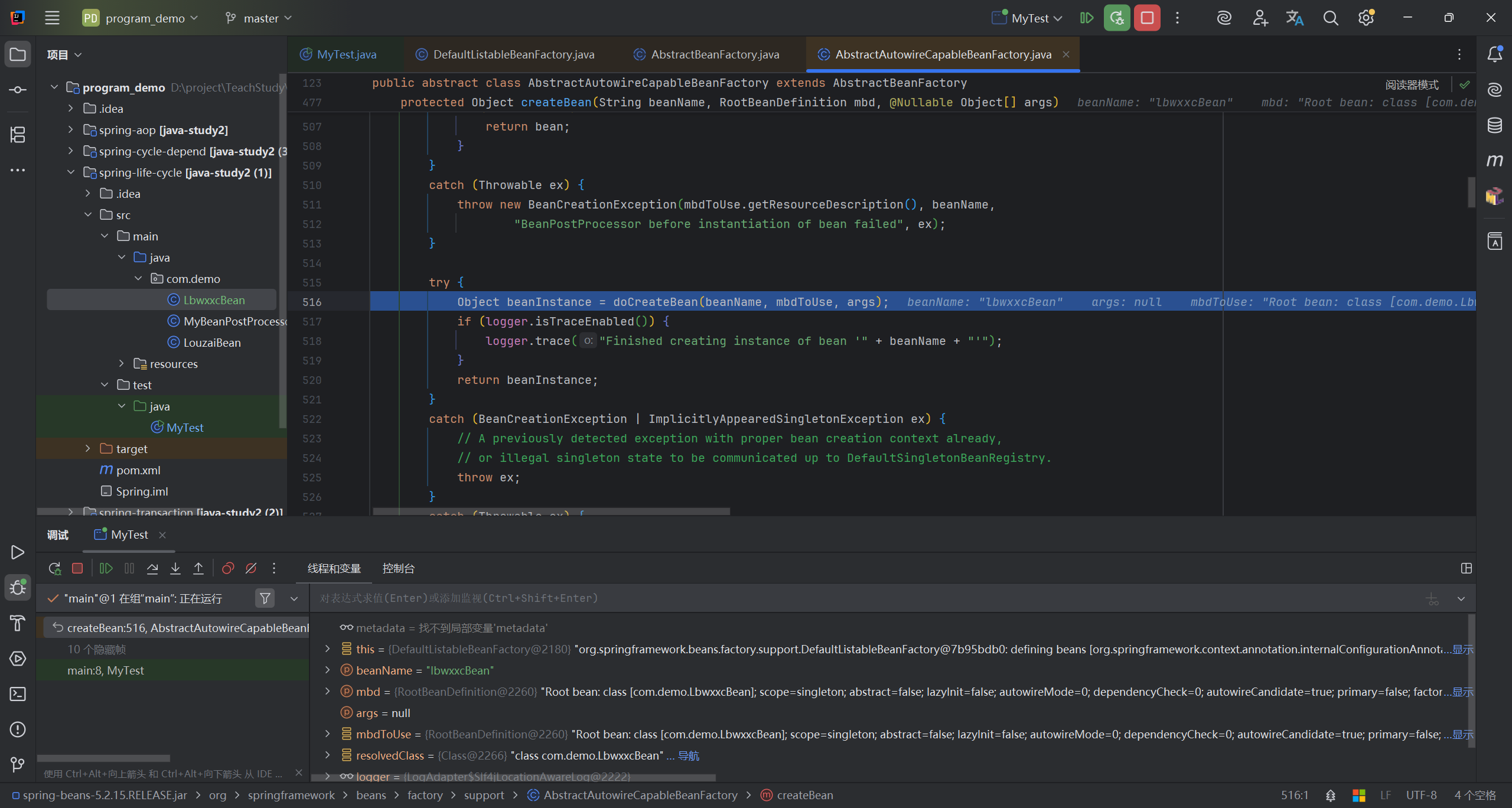Image resolution: width=1512 pixels, height=808 pixels.
Task: Click 导航 link next to resolvedClass
Action: (x=689, y=755)
